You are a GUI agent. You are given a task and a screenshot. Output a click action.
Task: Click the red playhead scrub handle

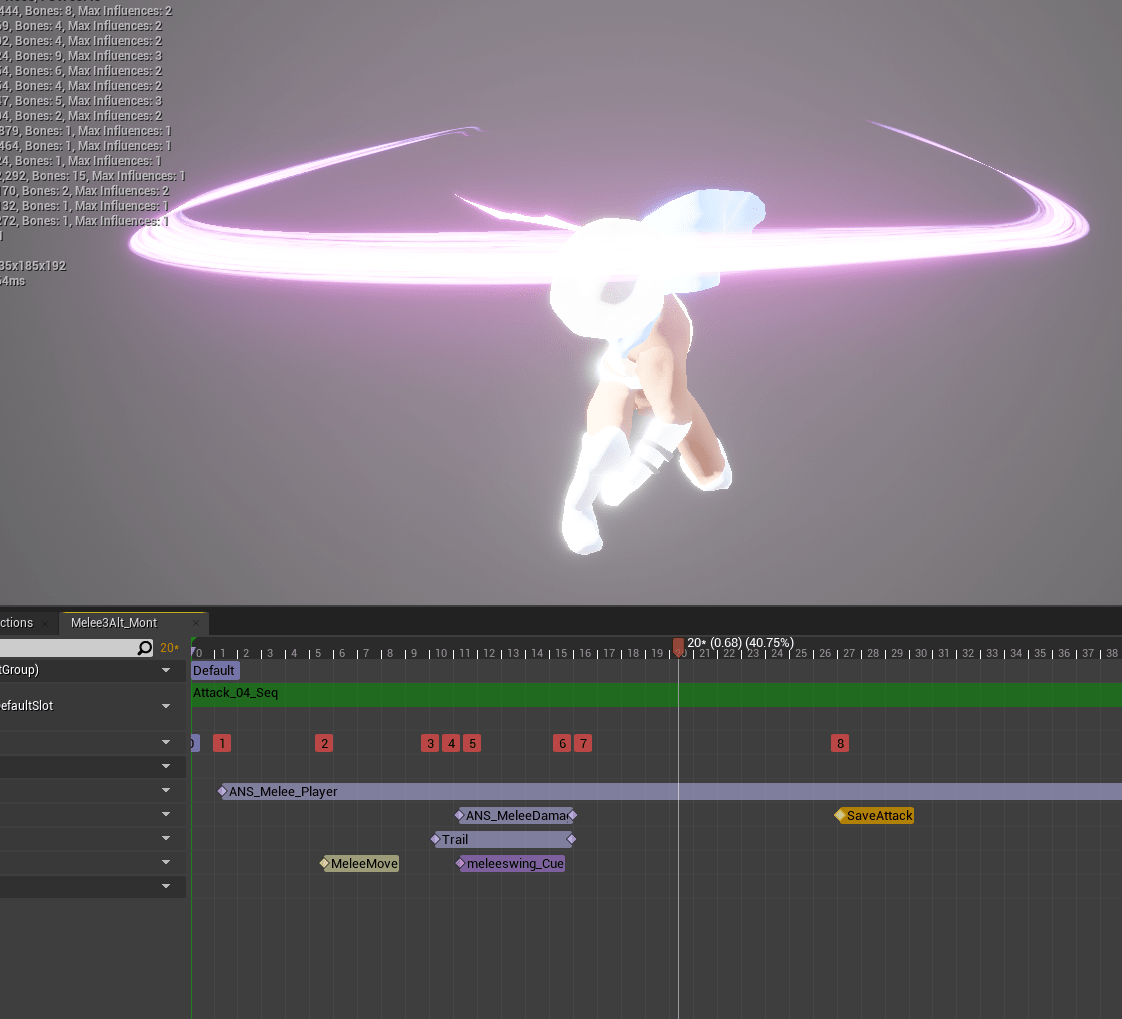(x=678, y=646)
